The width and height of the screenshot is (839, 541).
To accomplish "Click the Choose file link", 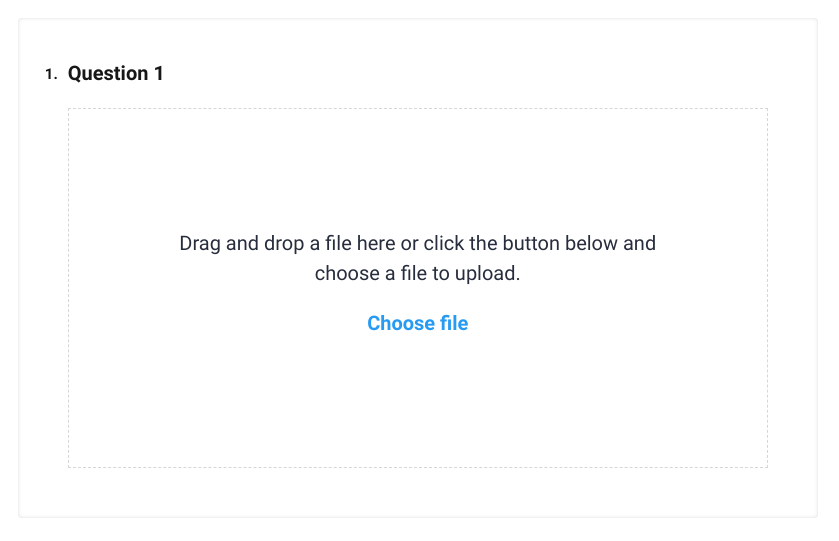I will point(417,323).
